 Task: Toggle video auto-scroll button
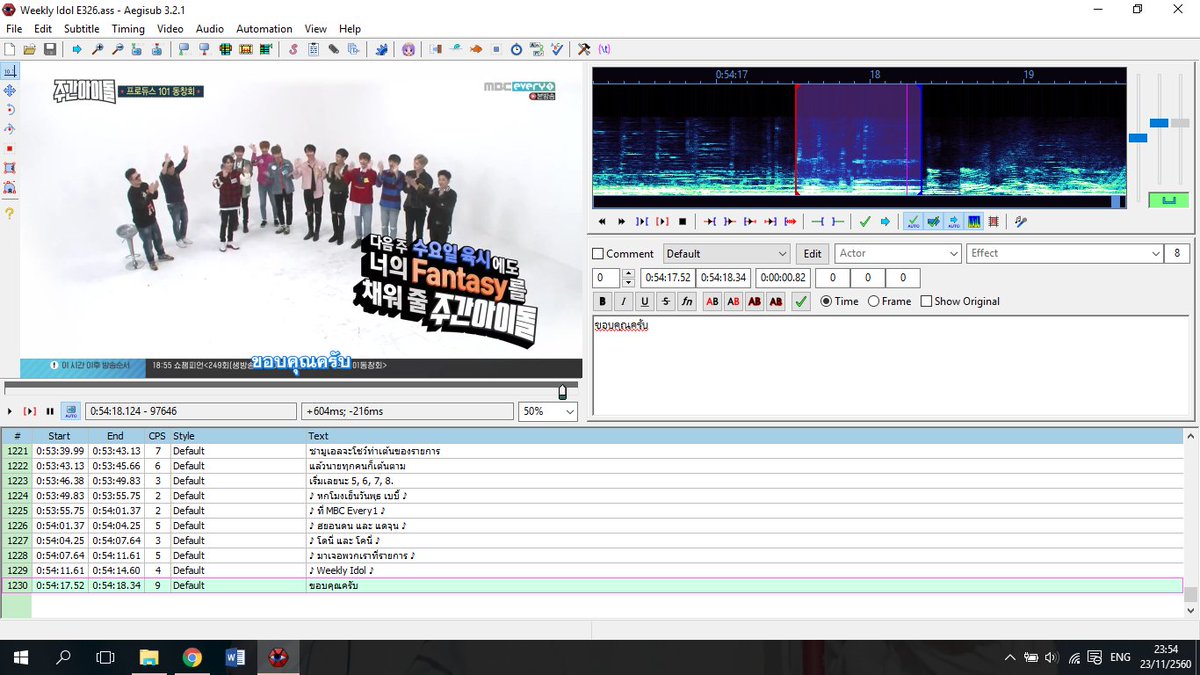[71, 411]
